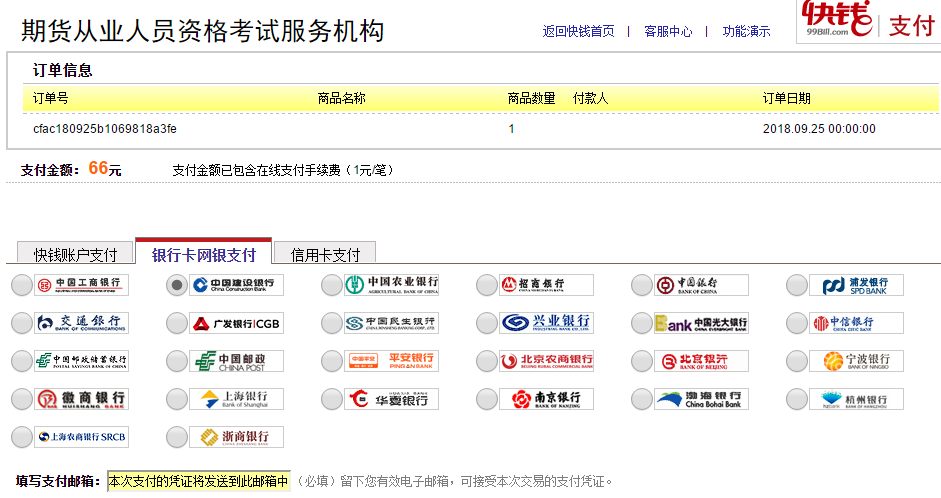Choose the 中国民生银行 radio option
This screenshot has height=498, width=941.
[x=331, y=323]
